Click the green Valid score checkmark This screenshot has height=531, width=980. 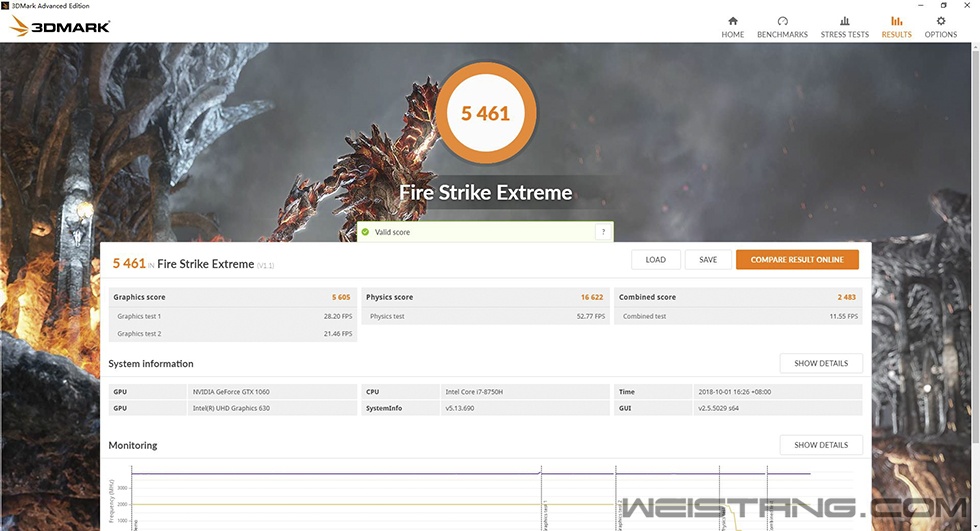click(x=367, y=232)
